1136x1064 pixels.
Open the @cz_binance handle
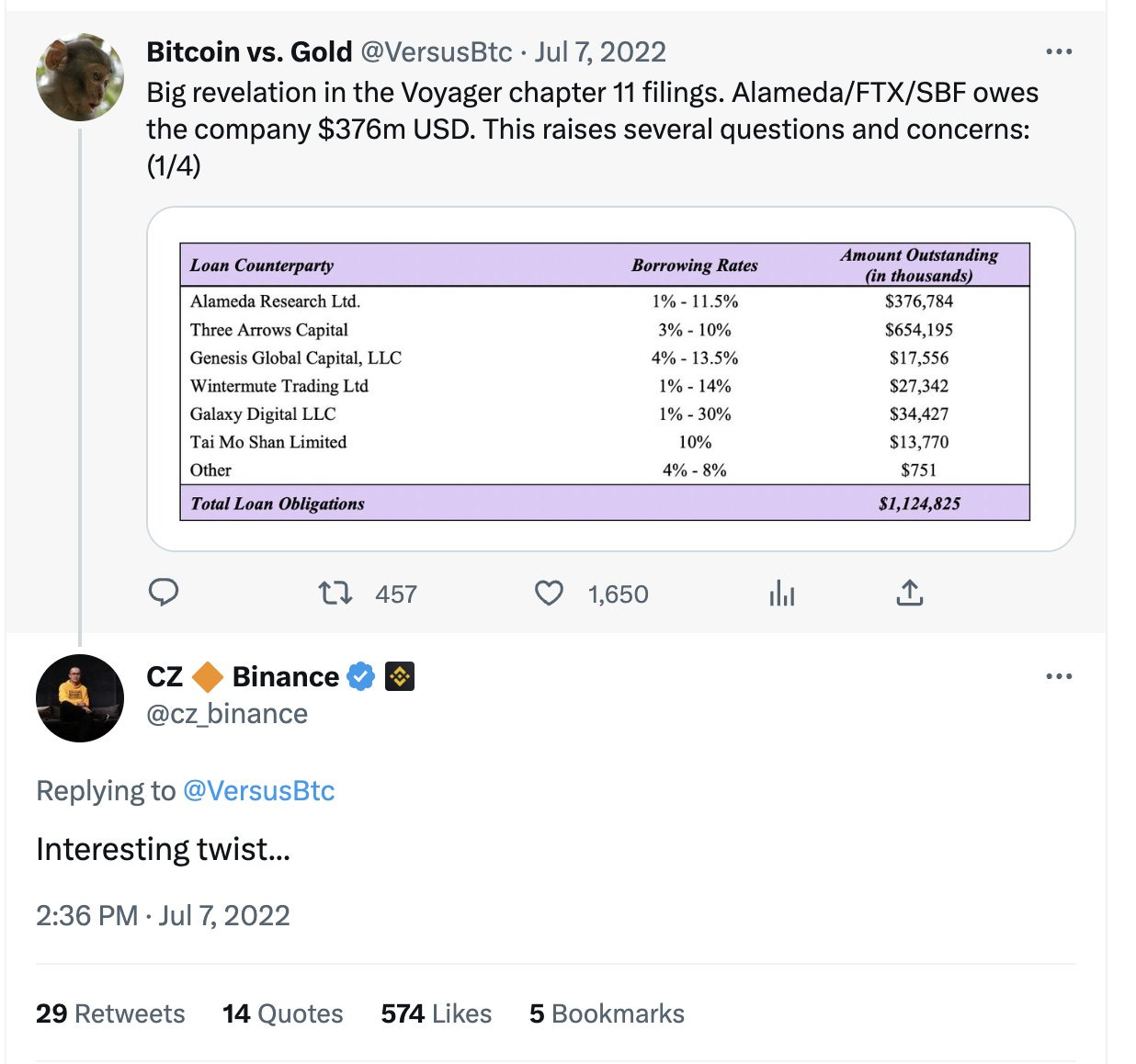click(227, 714)
